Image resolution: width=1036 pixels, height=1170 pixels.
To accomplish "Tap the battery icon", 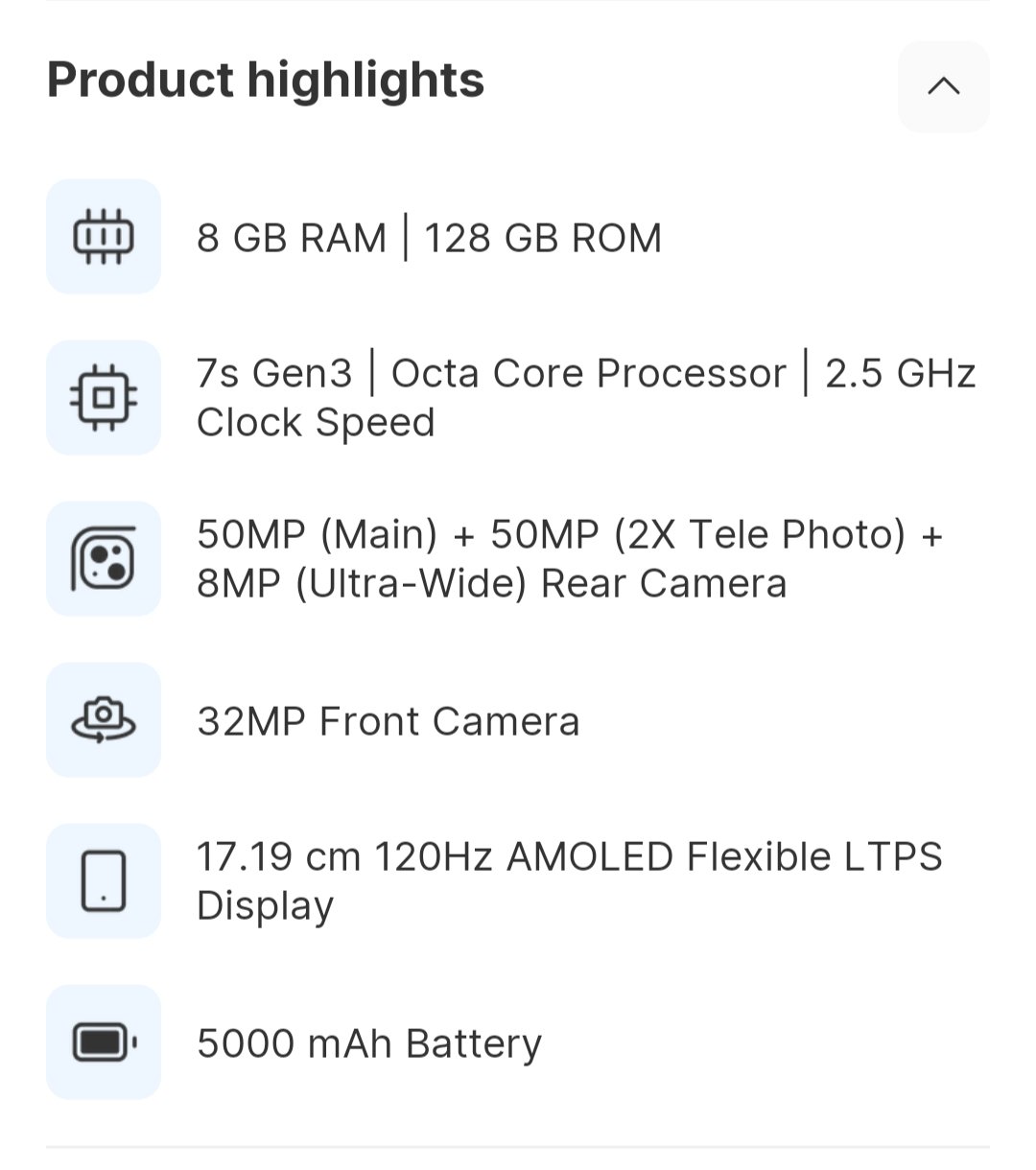I will [104, 1041].
